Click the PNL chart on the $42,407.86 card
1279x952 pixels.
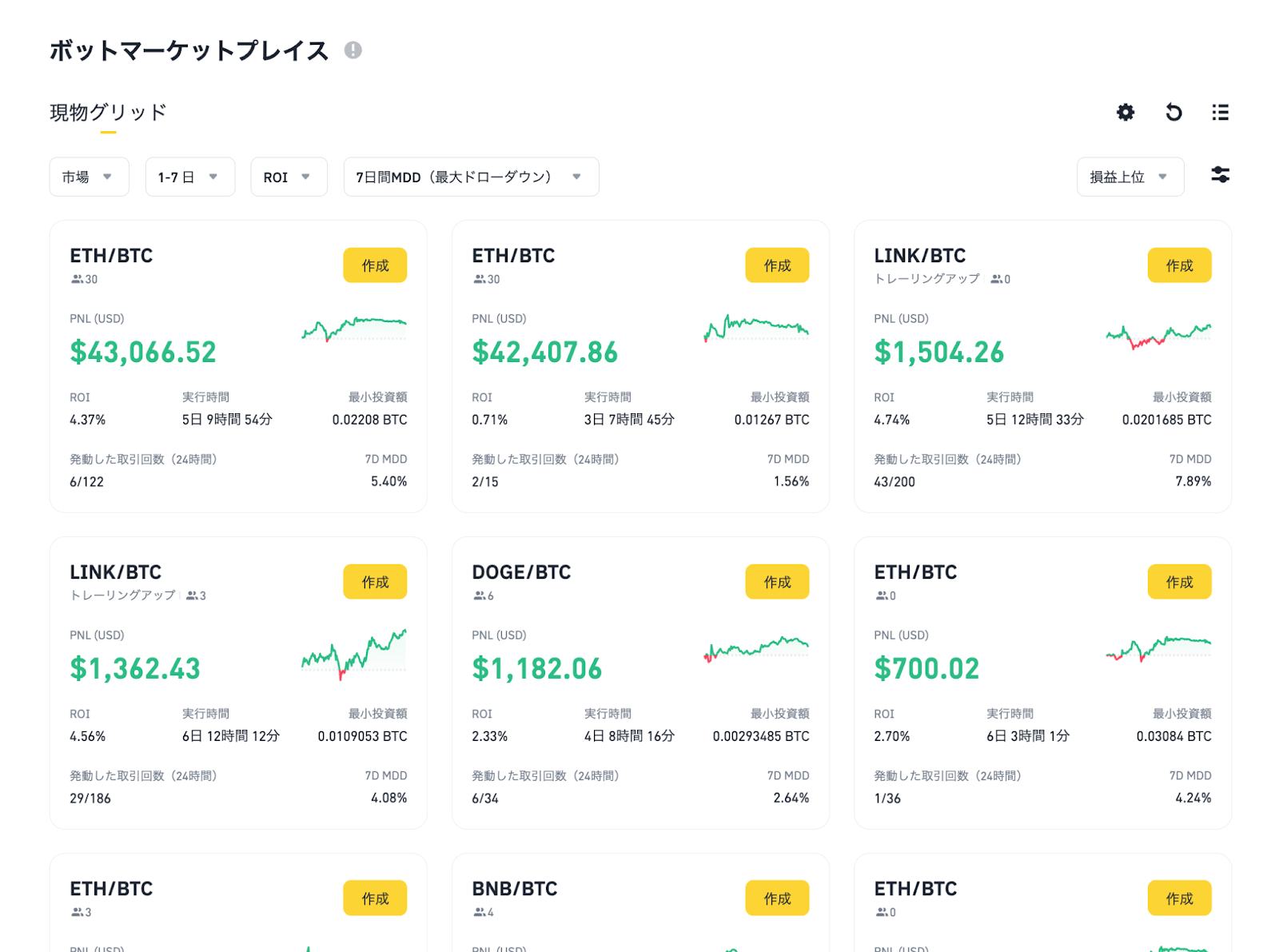pyautogui.click(x=756, y=328)
